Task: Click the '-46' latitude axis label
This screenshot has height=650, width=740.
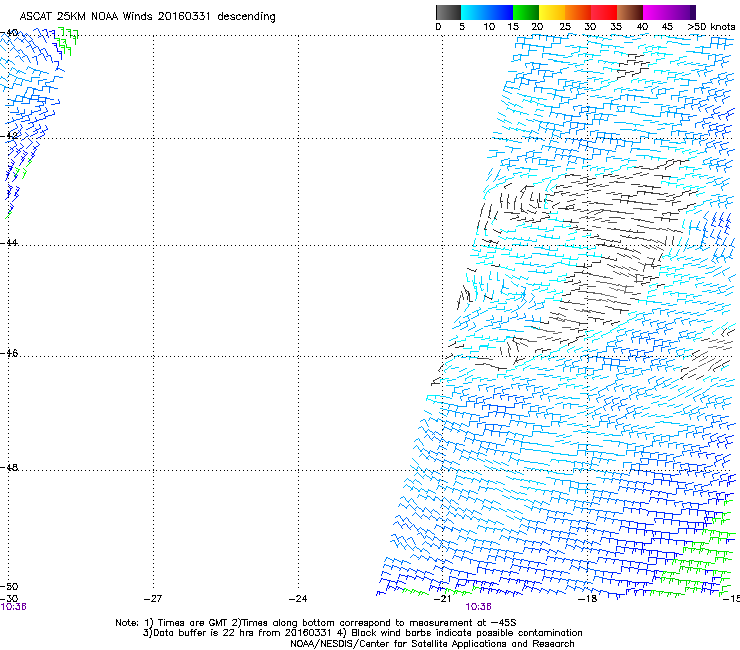Action: [x=9, y=354]
